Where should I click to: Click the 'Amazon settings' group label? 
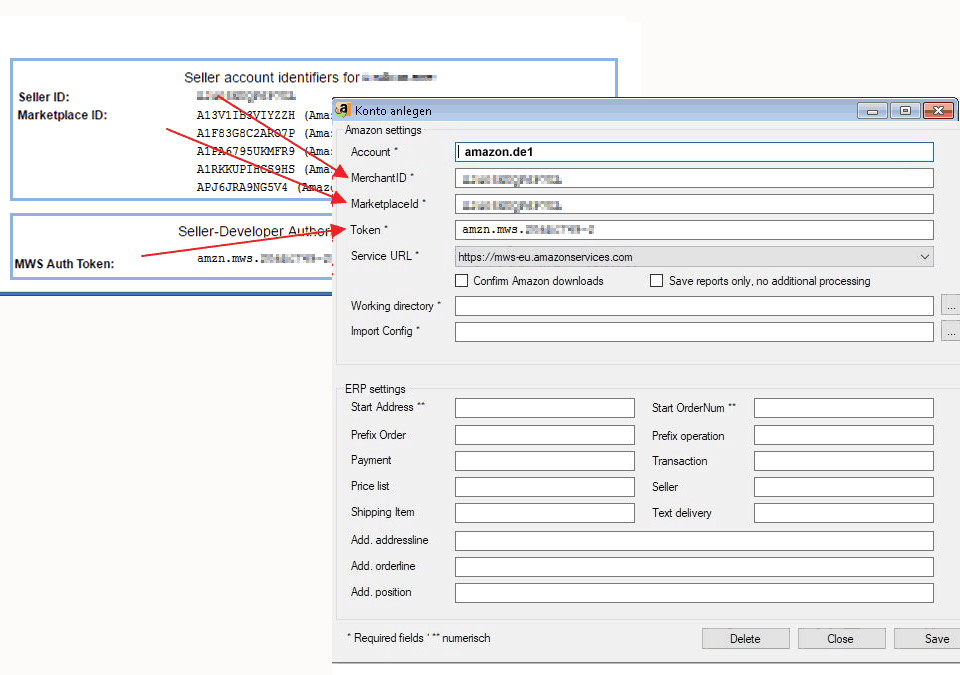coord(383,130)
